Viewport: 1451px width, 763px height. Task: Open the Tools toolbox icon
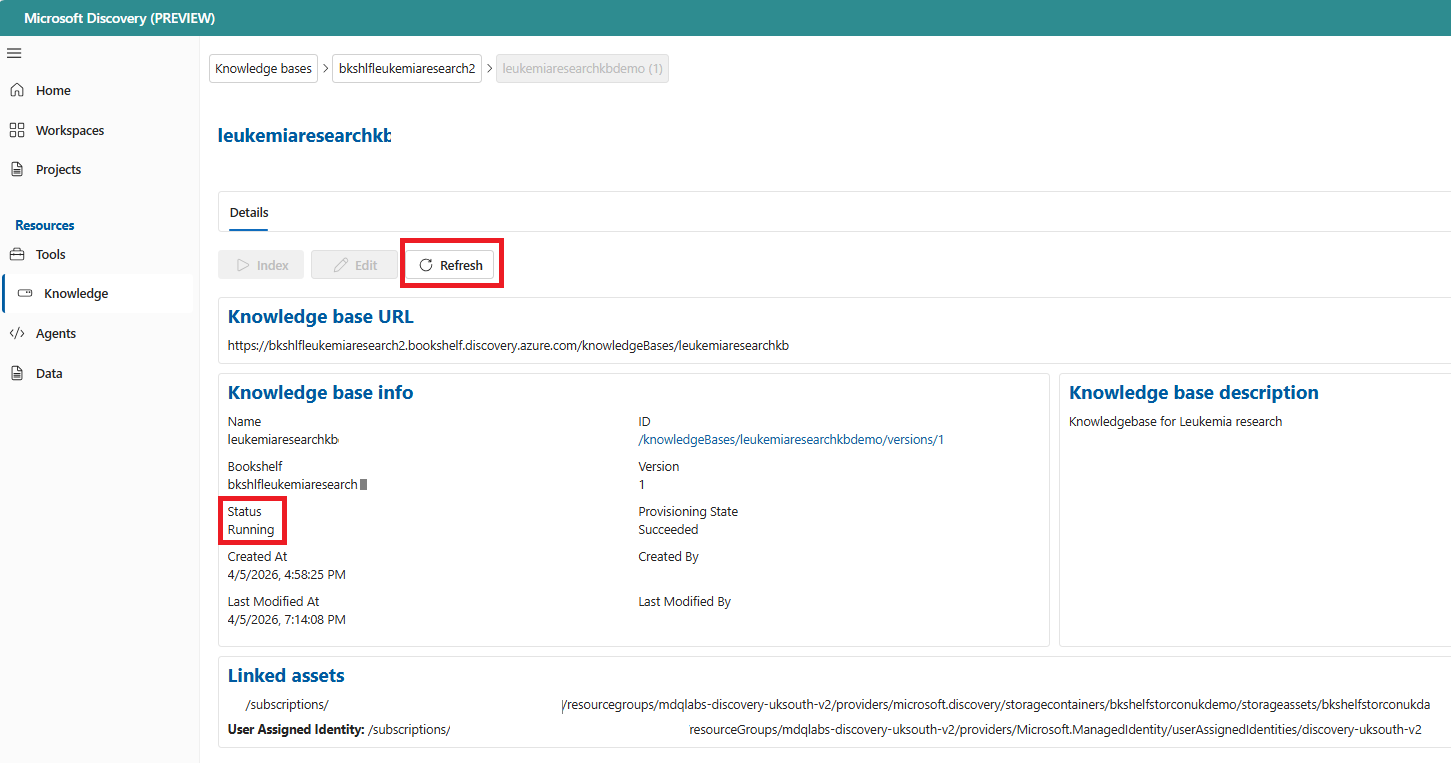pos(17,254)
